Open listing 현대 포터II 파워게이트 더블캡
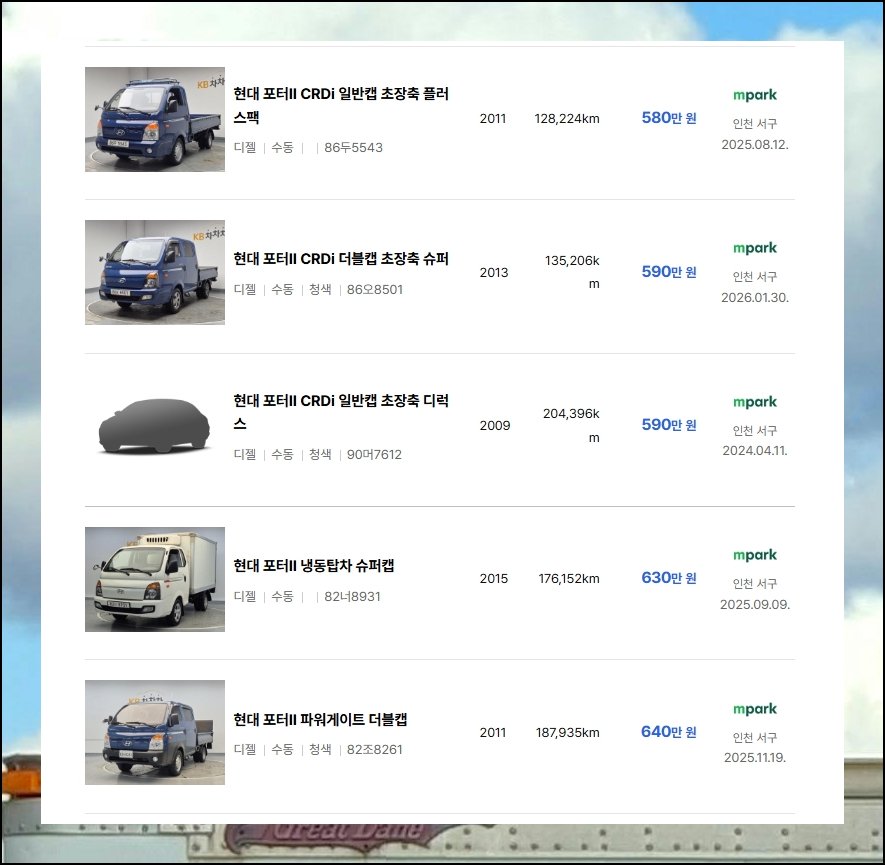The height and width of the screenshot is (865, 885). pyautogui.click(x=320, y=719)
